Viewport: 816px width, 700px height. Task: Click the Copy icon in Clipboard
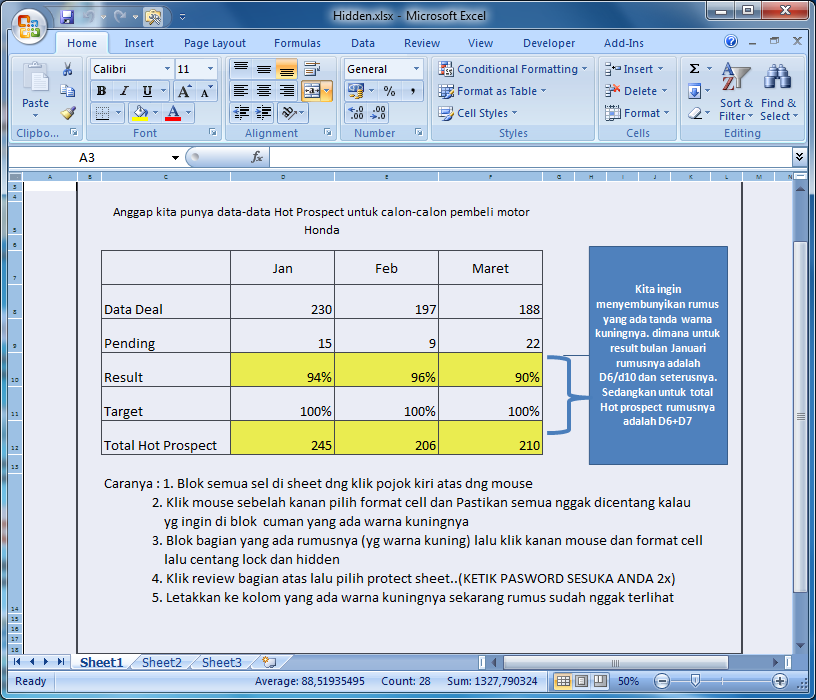click(68, 91)
